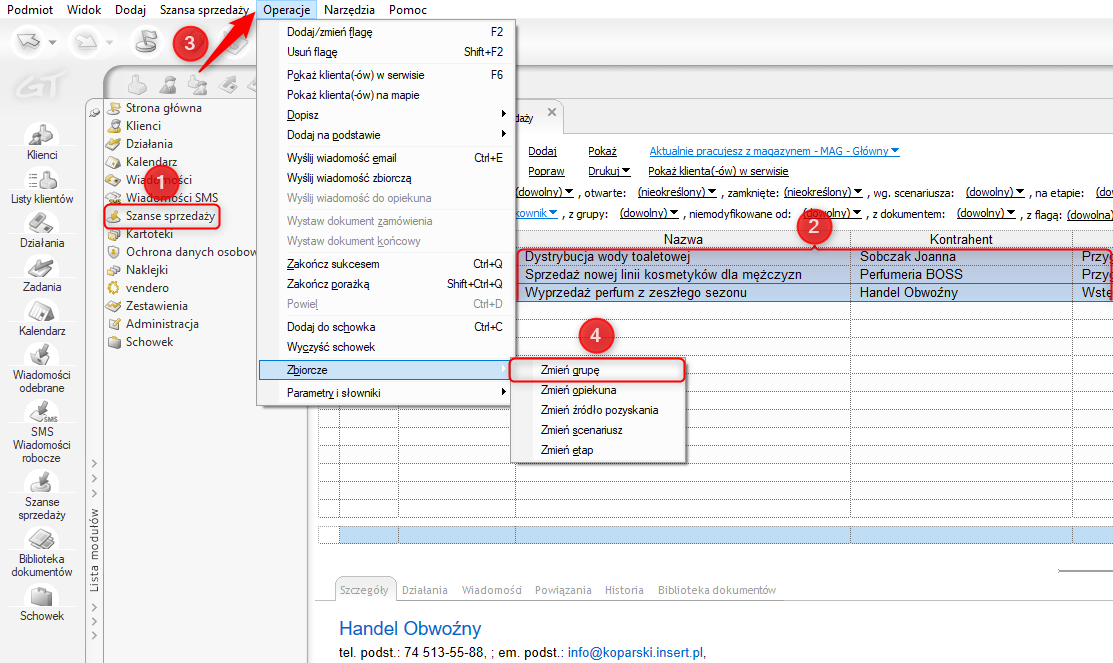
Task: Open the Klienci module in left sidebar
Action: [42, 141]
